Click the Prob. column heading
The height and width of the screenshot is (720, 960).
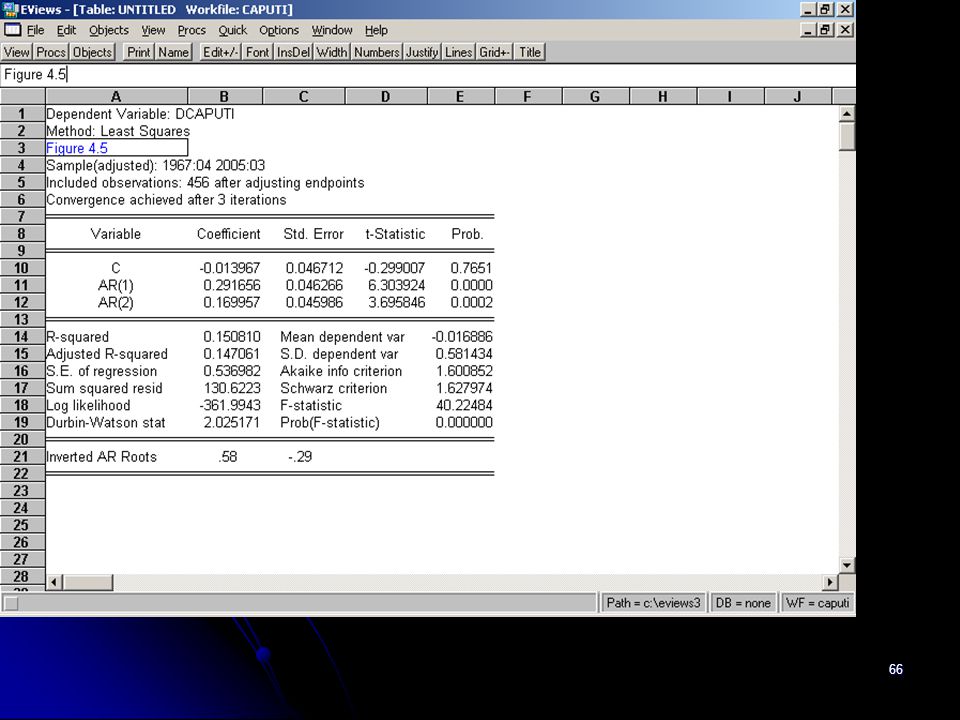(467, 234)
